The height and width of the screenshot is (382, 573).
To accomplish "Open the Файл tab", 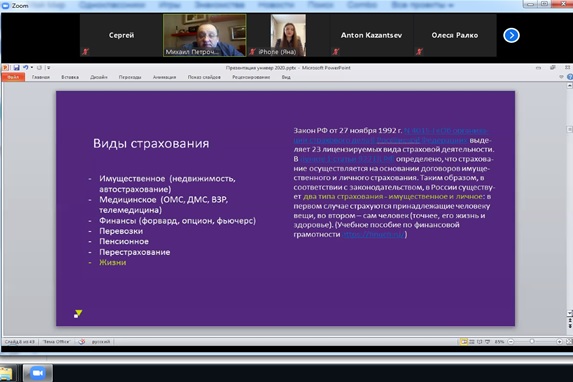I will tap(13, 77).
